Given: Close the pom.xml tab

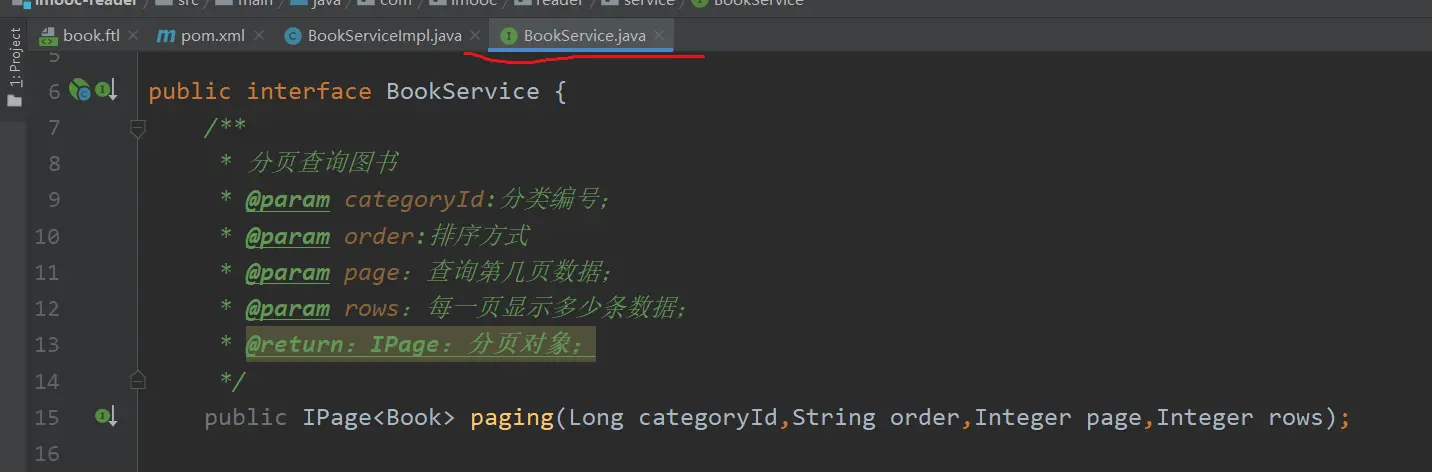Looking at the screenshot, I should (x=259, y=35).
